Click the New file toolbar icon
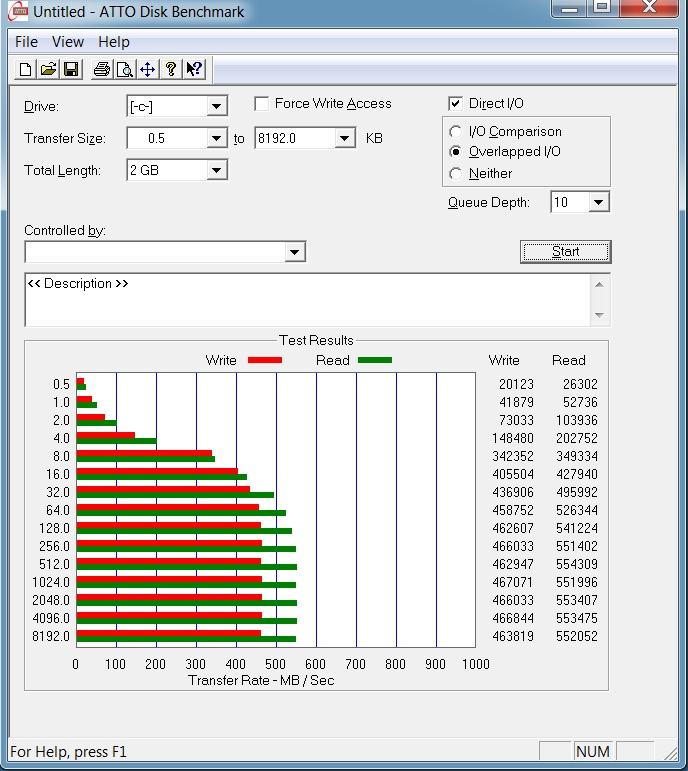 pos(24,69)
